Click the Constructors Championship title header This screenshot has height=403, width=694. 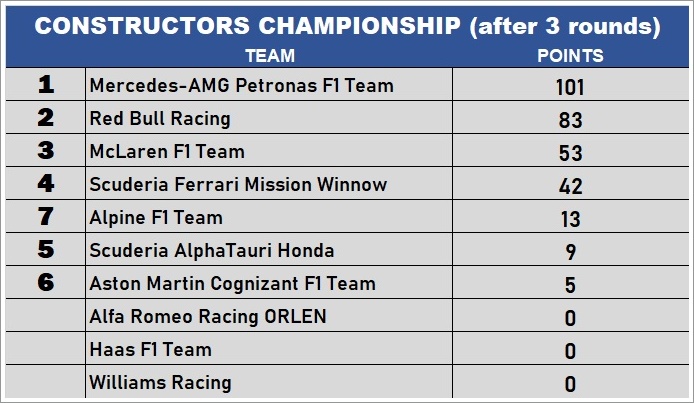(347, 26)
